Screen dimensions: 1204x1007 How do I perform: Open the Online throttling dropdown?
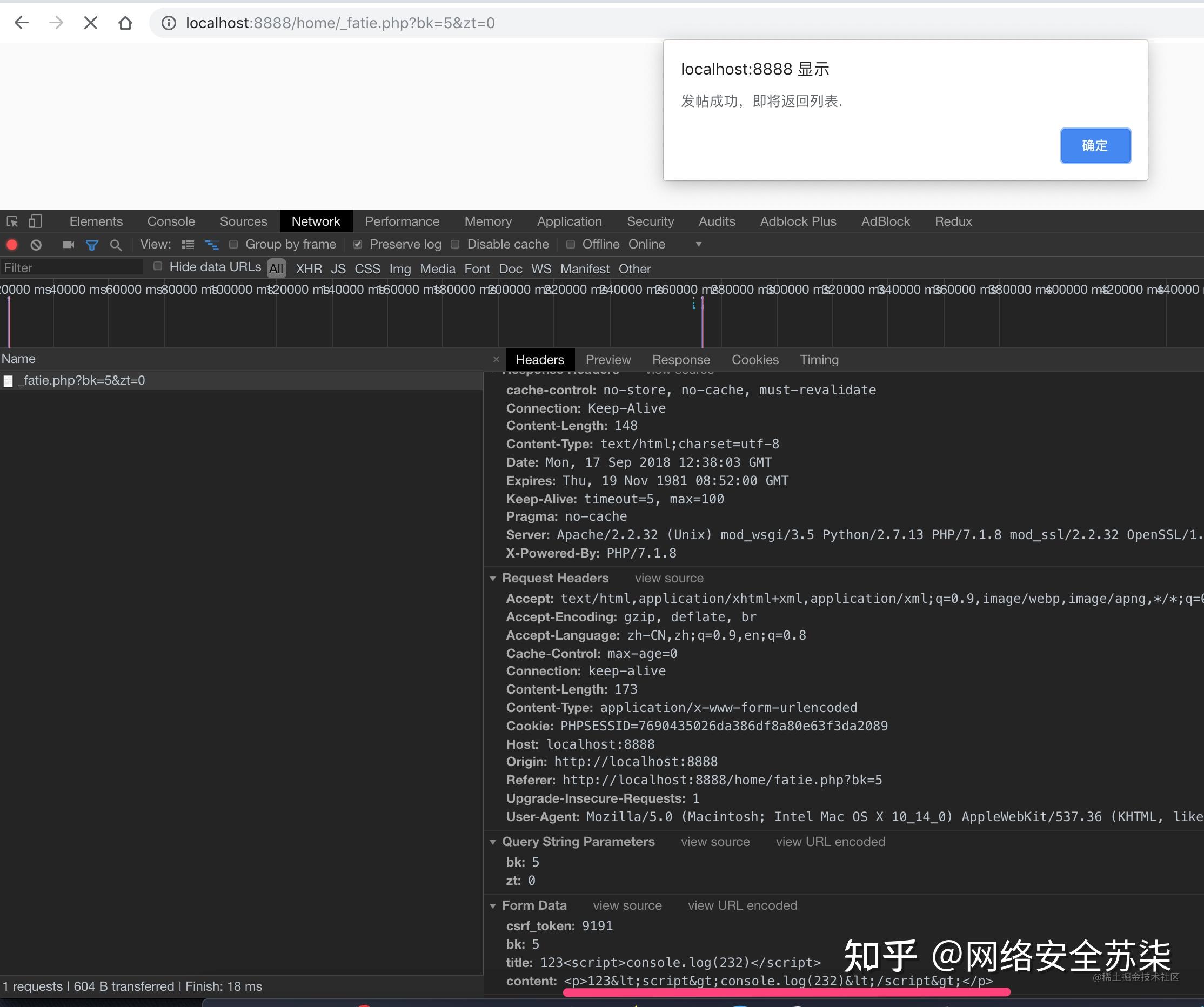pos(698,244)
